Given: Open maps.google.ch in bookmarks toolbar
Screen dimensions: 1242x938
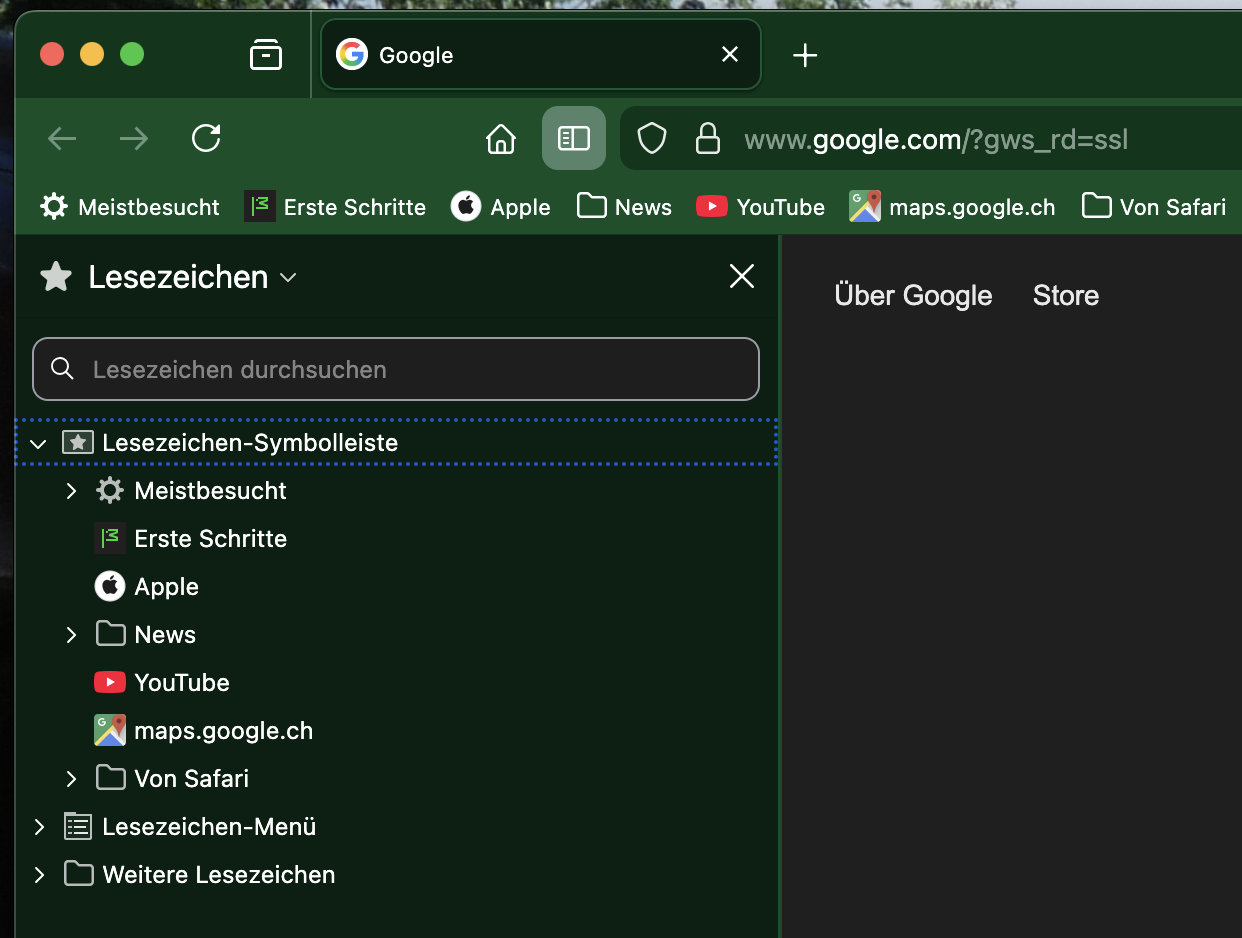Looking at the screenshot, I should [953, 207].
